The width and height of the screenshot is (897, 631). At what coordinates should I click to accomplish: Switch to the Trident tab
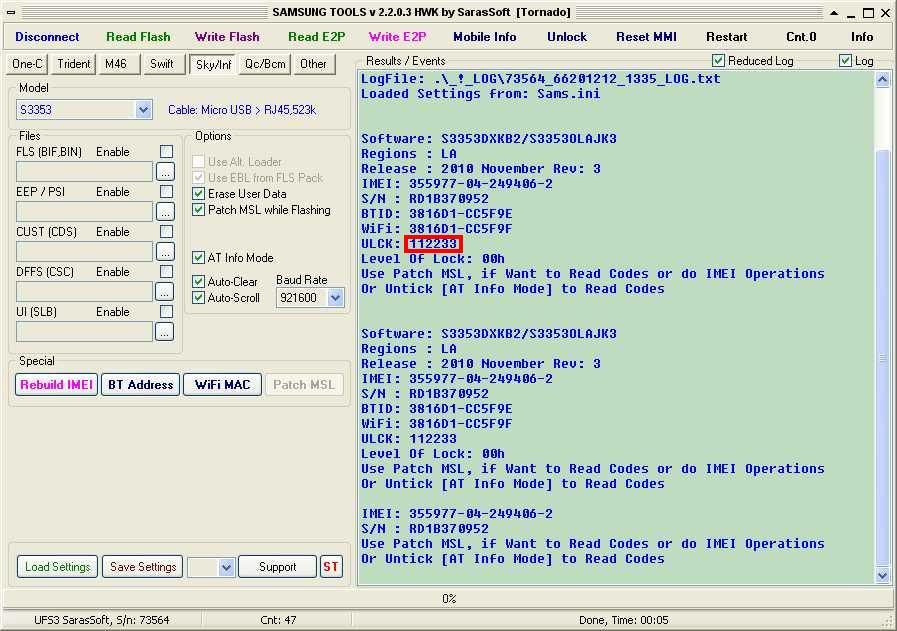point(73,64)
